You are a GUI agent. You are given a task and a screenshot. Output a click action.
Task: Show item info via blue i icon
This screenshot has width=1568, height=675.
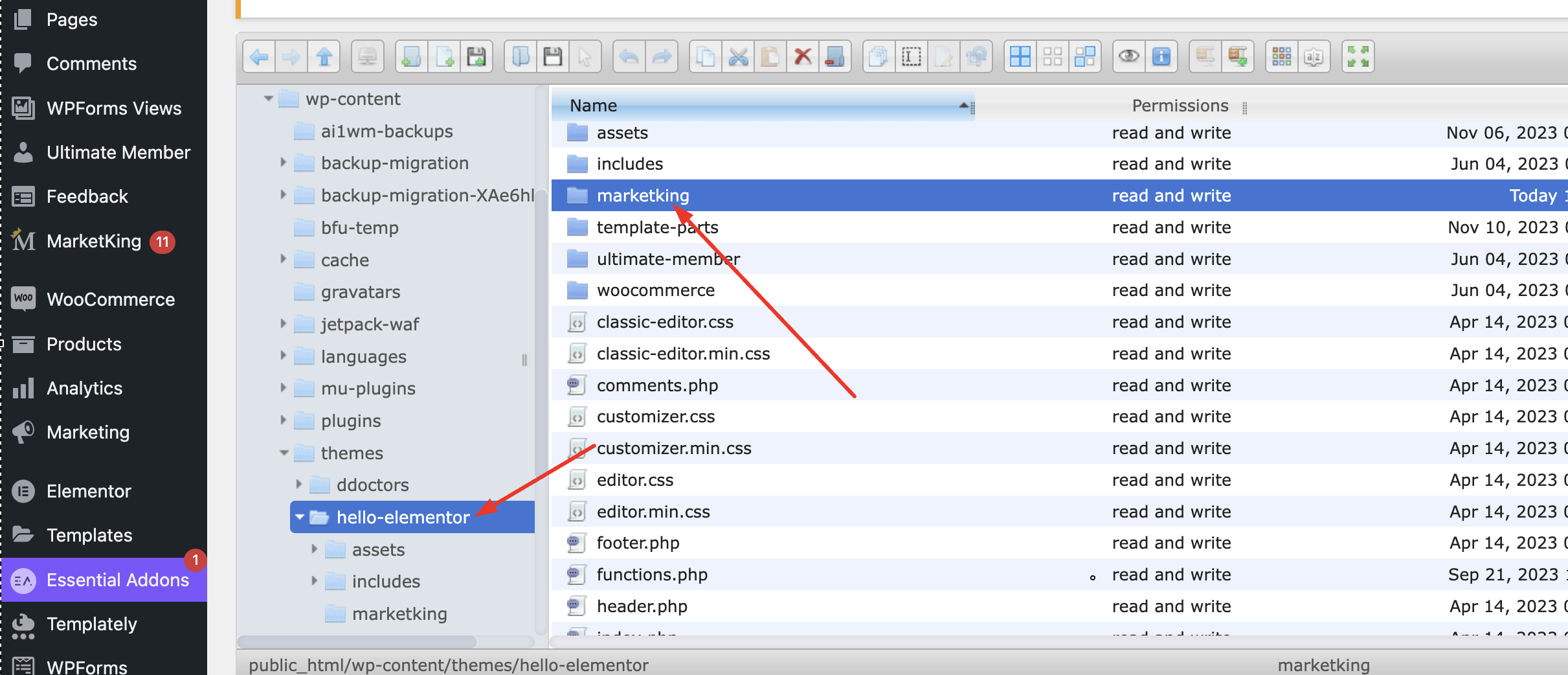1161,57
